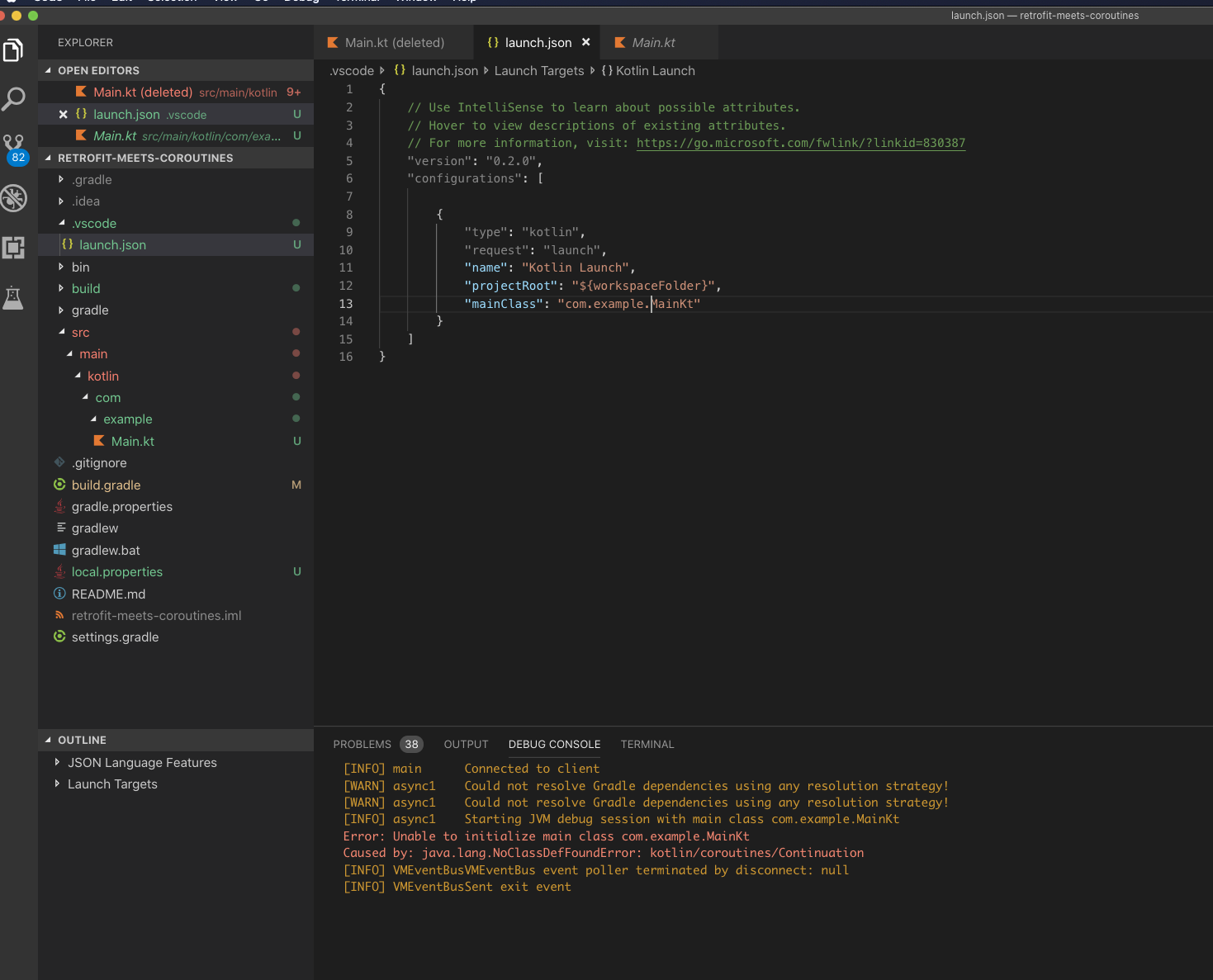The height and width of the screenshot is (980, 1213).
Task: Collapse the .vscode folder
Action: pyautogui.click(x=62, y=223)
